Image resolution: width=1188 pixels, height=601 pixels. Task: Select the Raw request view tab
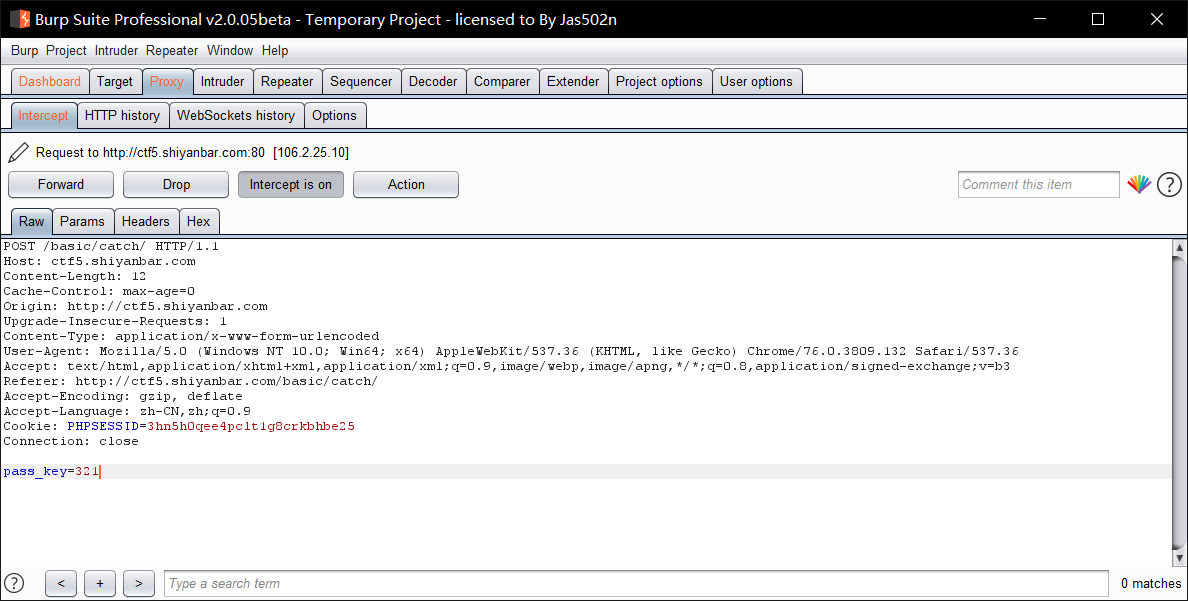click(x=31, y=221)
